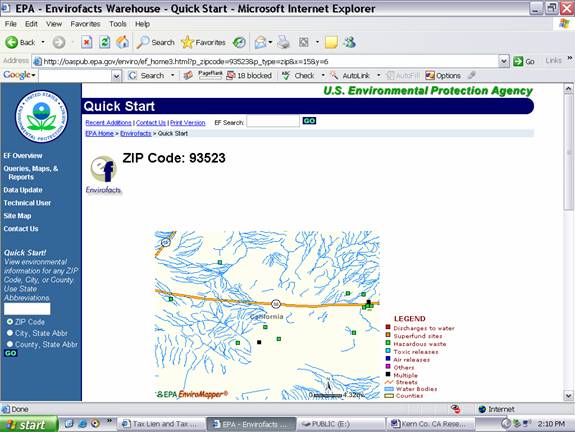The height and width of the screenshot is (432, 575).
Task: Click the Edit toolbar icon beside printer
Action: [304, 43]
